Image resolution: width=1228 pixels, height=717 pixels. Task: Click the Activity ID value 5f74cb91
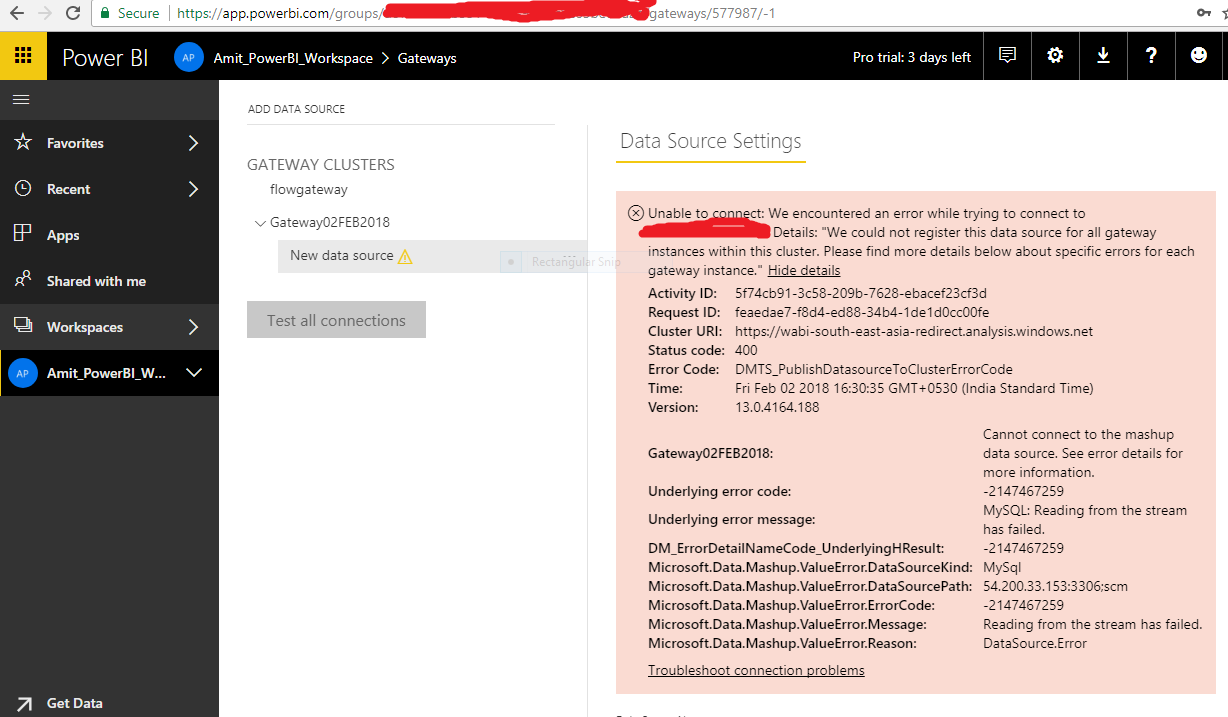(861, 293)
